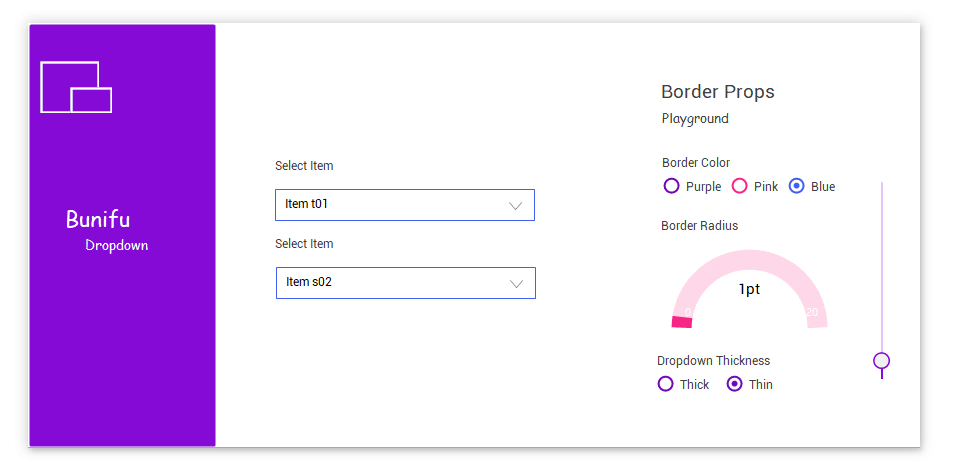Image resolution: width=966 pixels, height=471 pixels.
Task: Click the pink Border Radius gauge
Action: tap(749, 289)
